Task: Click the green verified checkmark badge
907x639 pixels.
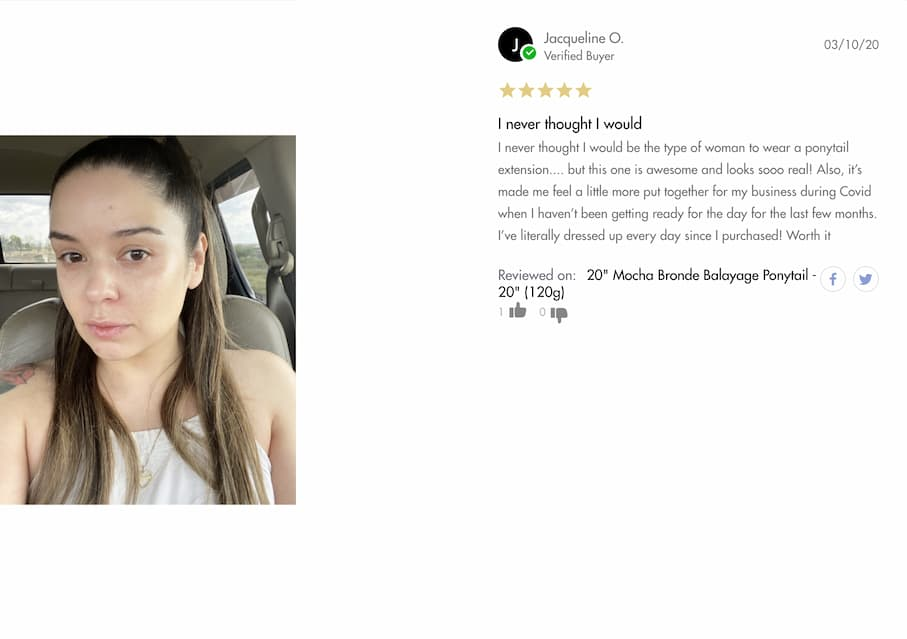Action: coord(529,53)
